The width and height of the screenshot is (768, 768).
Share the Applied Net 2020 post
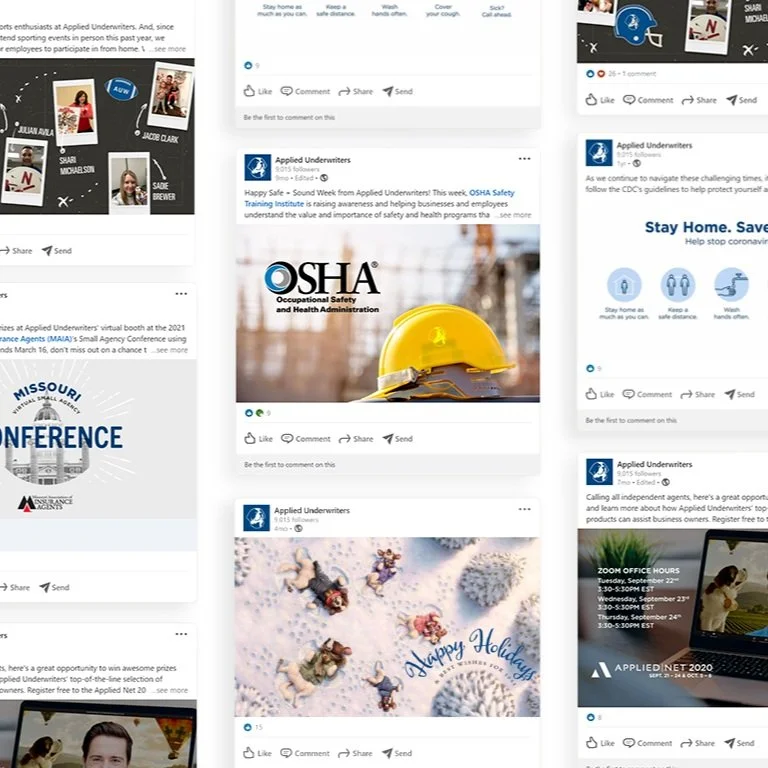tap(697, 743)
